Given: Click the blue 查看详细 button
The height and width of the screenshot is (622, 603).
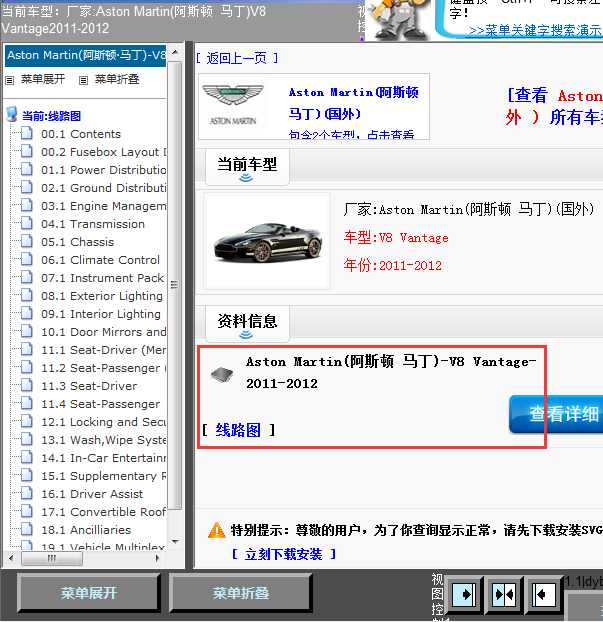Looking at the screenshot, I should pos(556,414).
